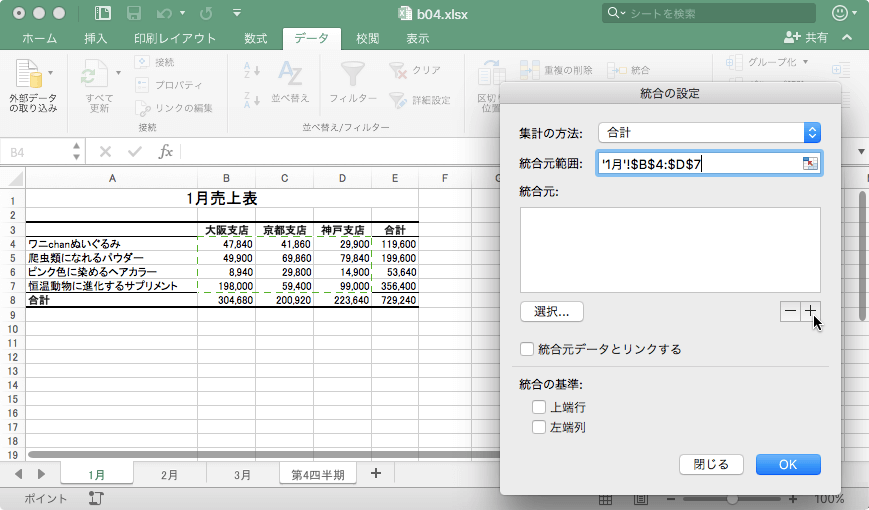Sort ascending with the A-Z icon

tap(252, 70)
